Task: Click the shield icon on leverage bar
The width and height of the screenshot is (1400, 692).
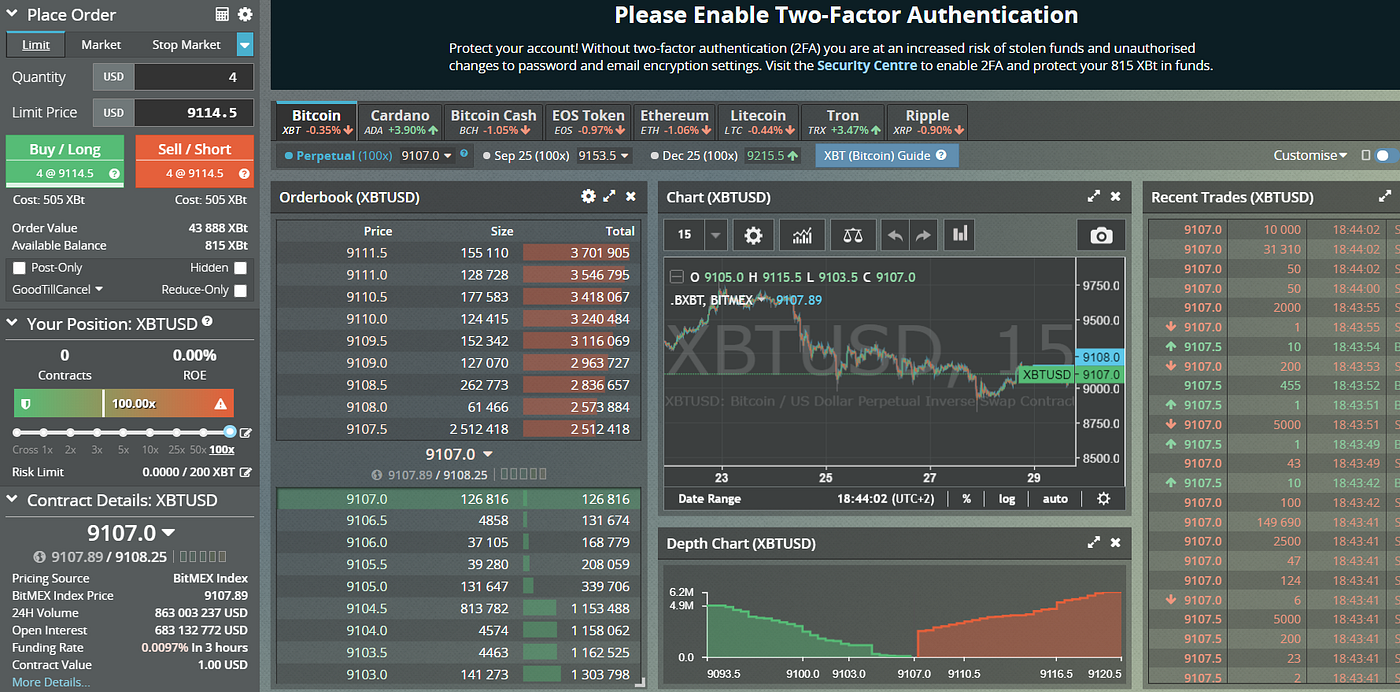Action: point(25,404)
